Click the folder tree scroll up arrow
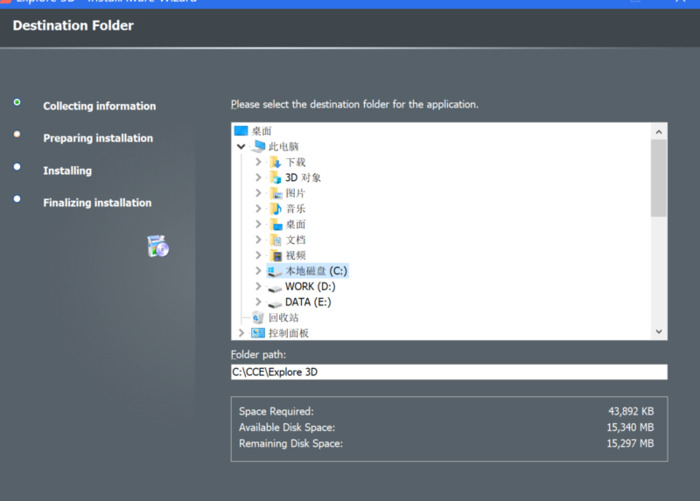The image size is (700, 501). 659,131
